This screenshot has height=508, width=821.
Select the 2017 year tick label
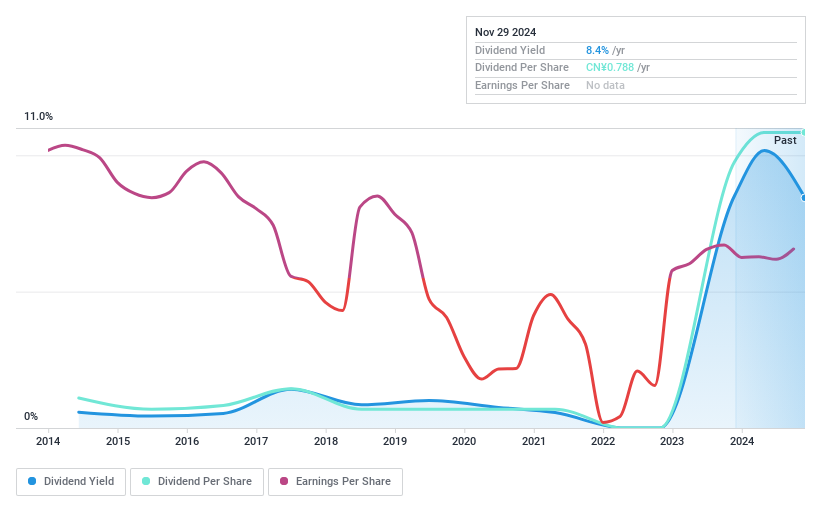click(256, 441)
